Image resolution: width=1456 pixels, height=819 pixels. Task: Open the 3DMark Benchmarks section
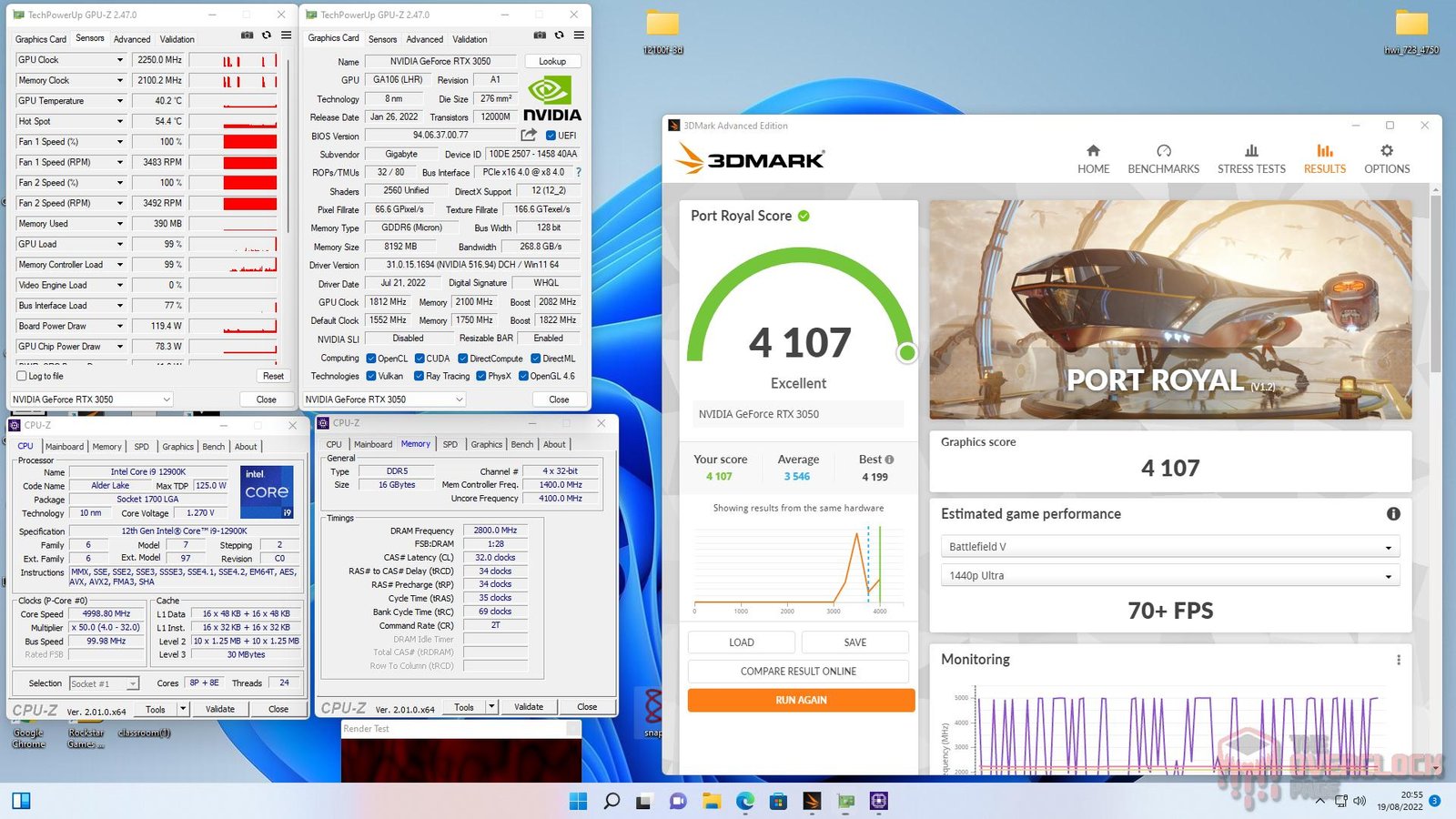1163,159
